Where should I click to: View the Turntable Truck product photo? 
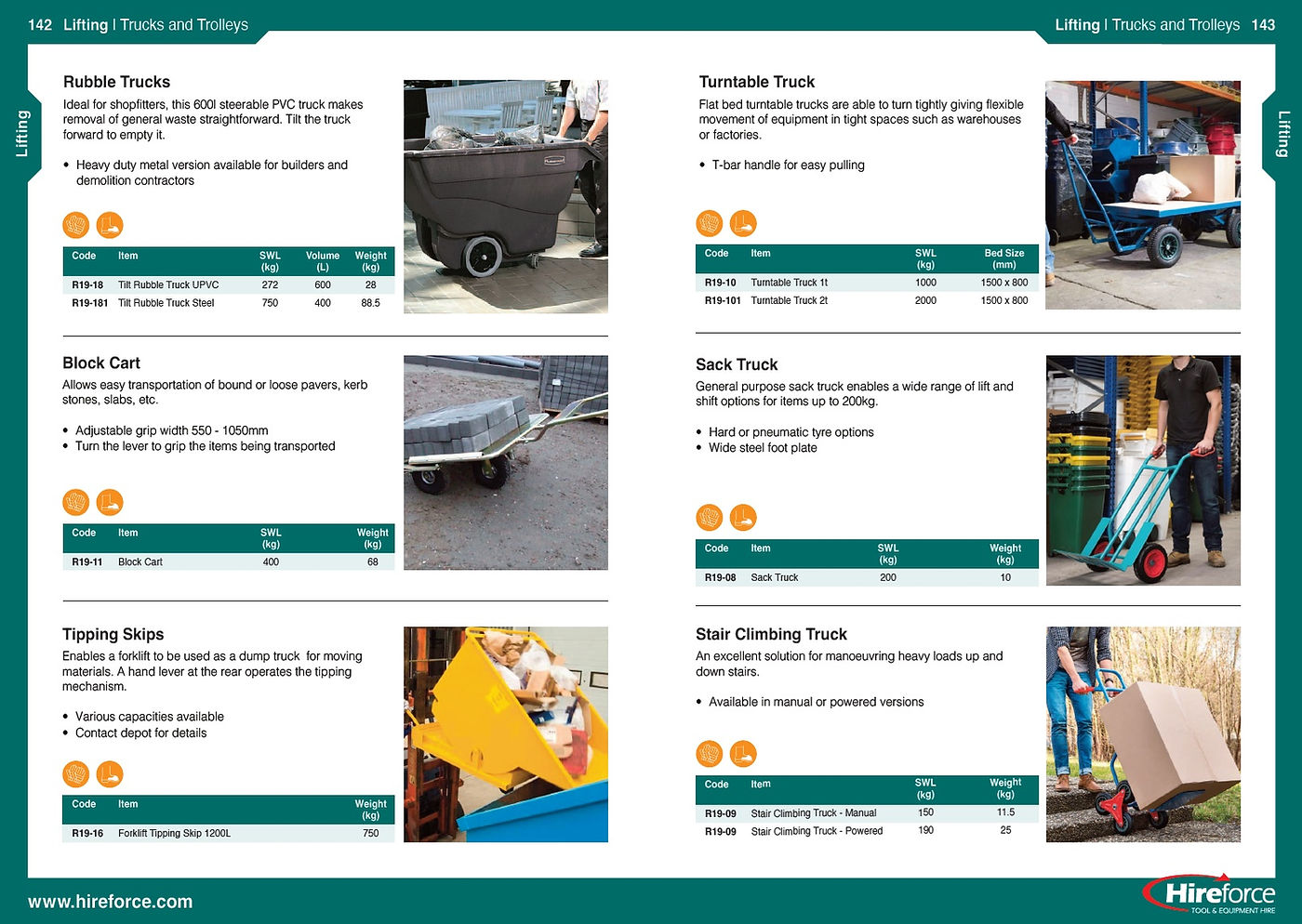pyautogui.click(x=1143, y=195)
